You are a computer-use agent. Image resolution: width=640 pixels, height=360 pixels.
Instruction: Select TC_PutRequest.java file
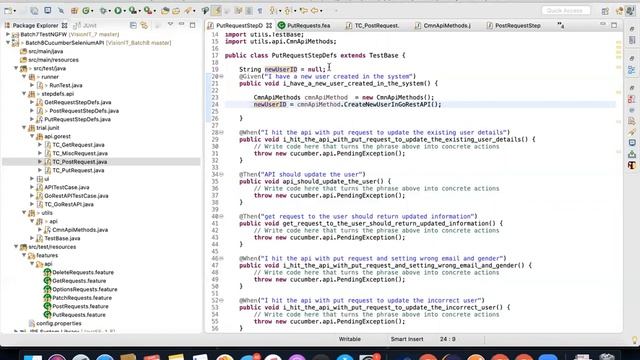click(78, 170)
